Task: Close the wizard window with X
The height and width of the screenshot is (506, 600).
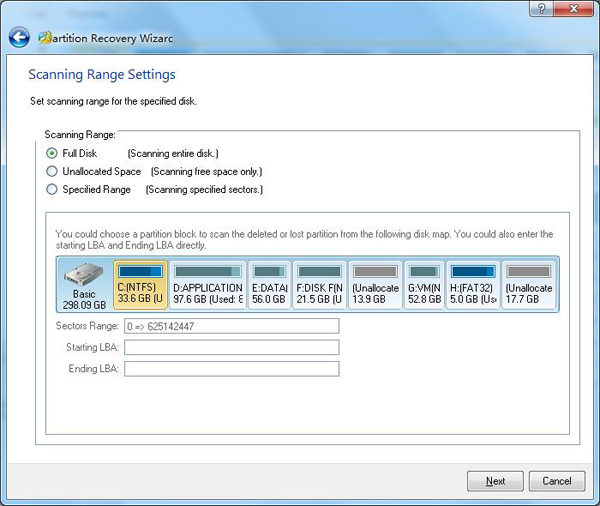Action: click(573, 8)
